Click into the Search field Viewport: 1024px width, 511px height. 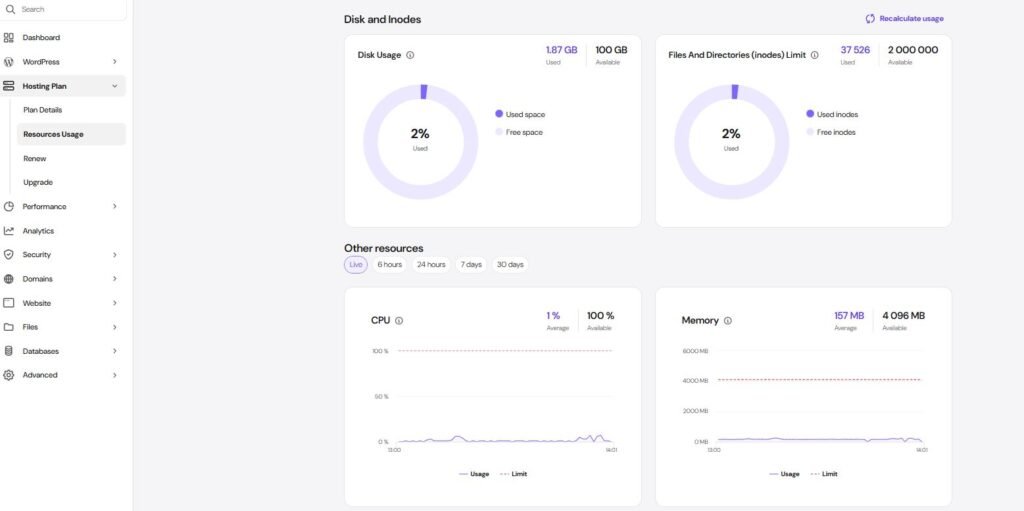70,9
